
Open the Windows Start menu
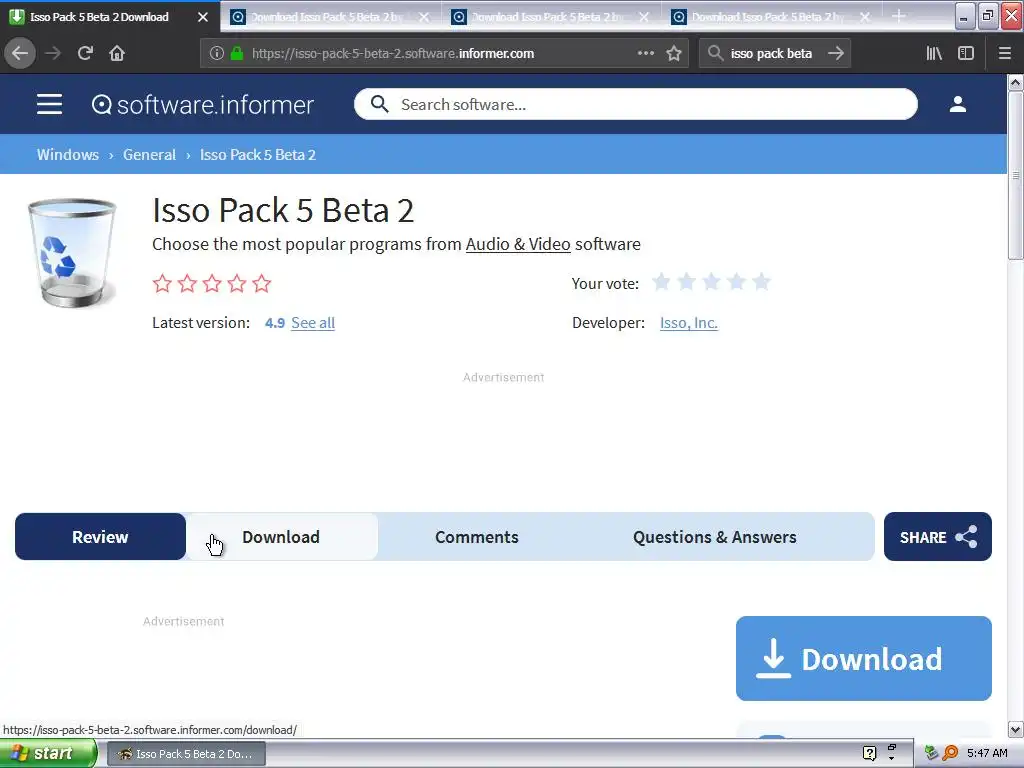coord(47,753)
